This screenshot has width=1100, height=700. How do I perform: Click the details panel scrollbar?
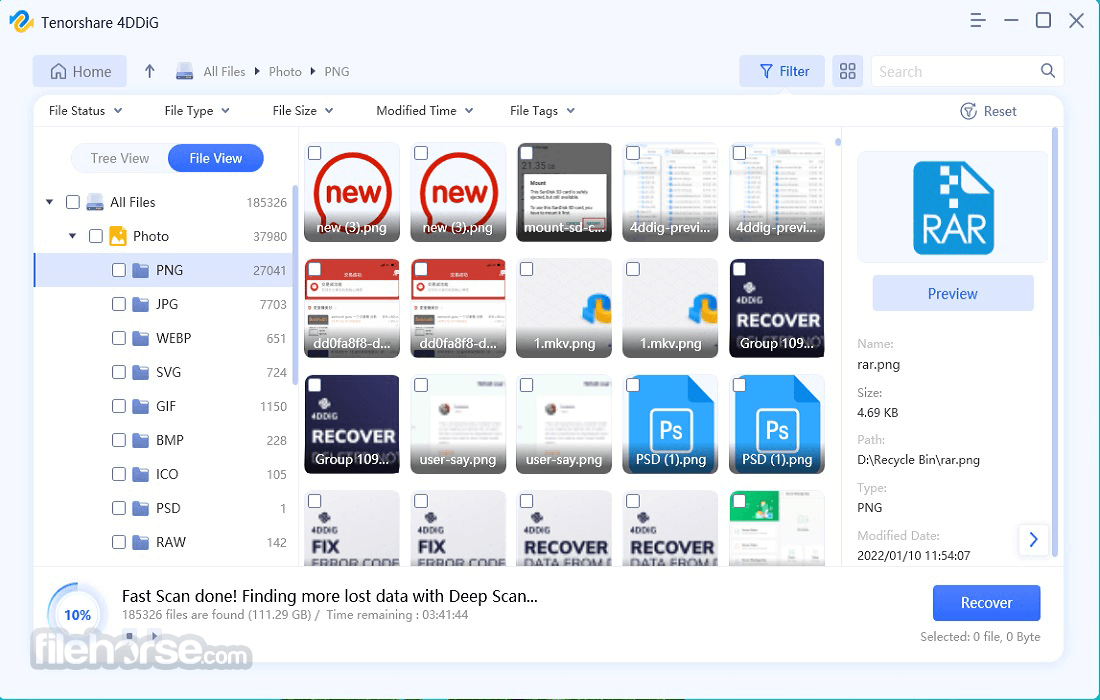1054,342
